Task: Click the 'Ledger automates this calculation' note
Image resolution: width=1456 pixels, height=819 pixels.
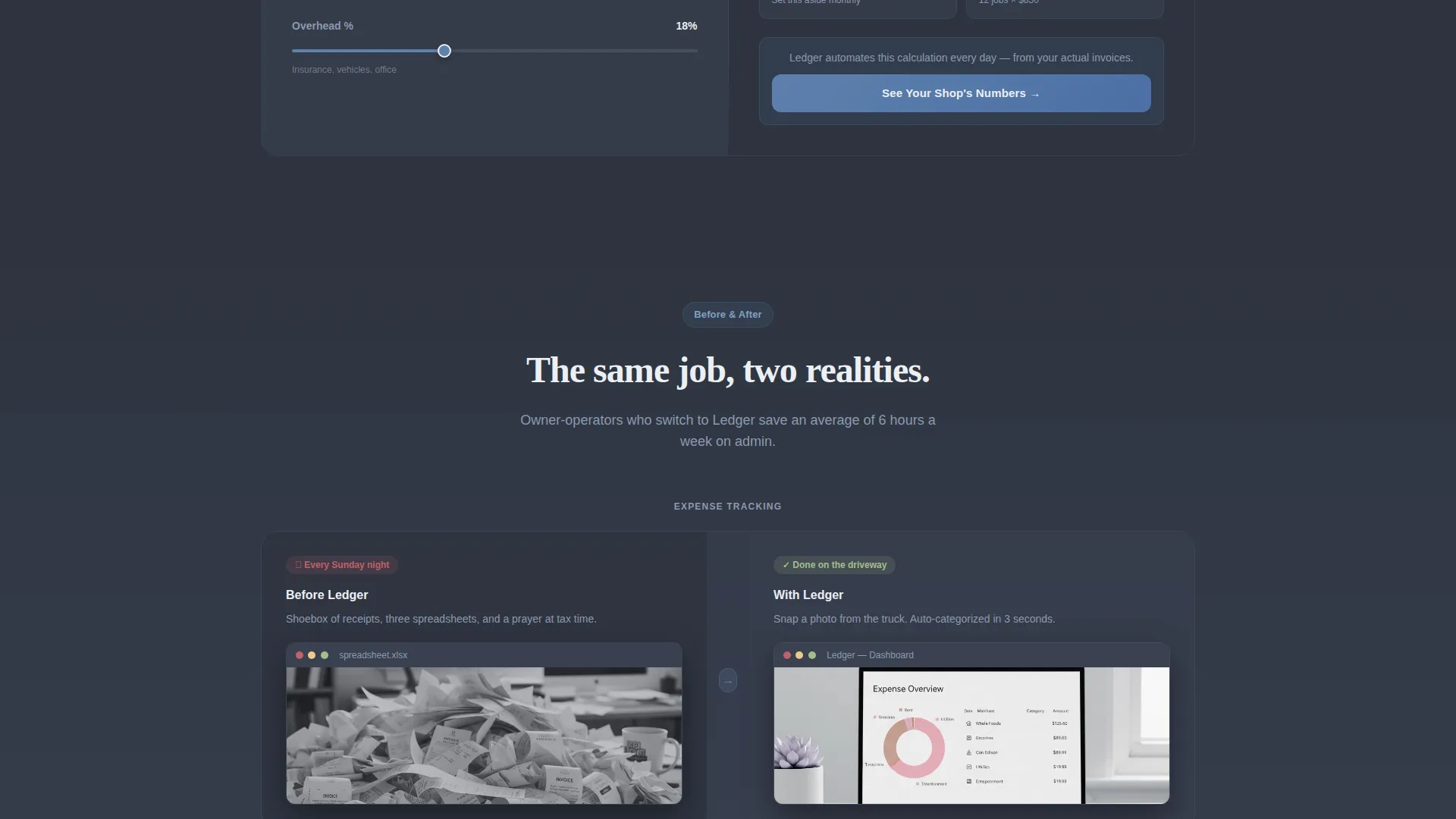Action: (x=961, y=58)
